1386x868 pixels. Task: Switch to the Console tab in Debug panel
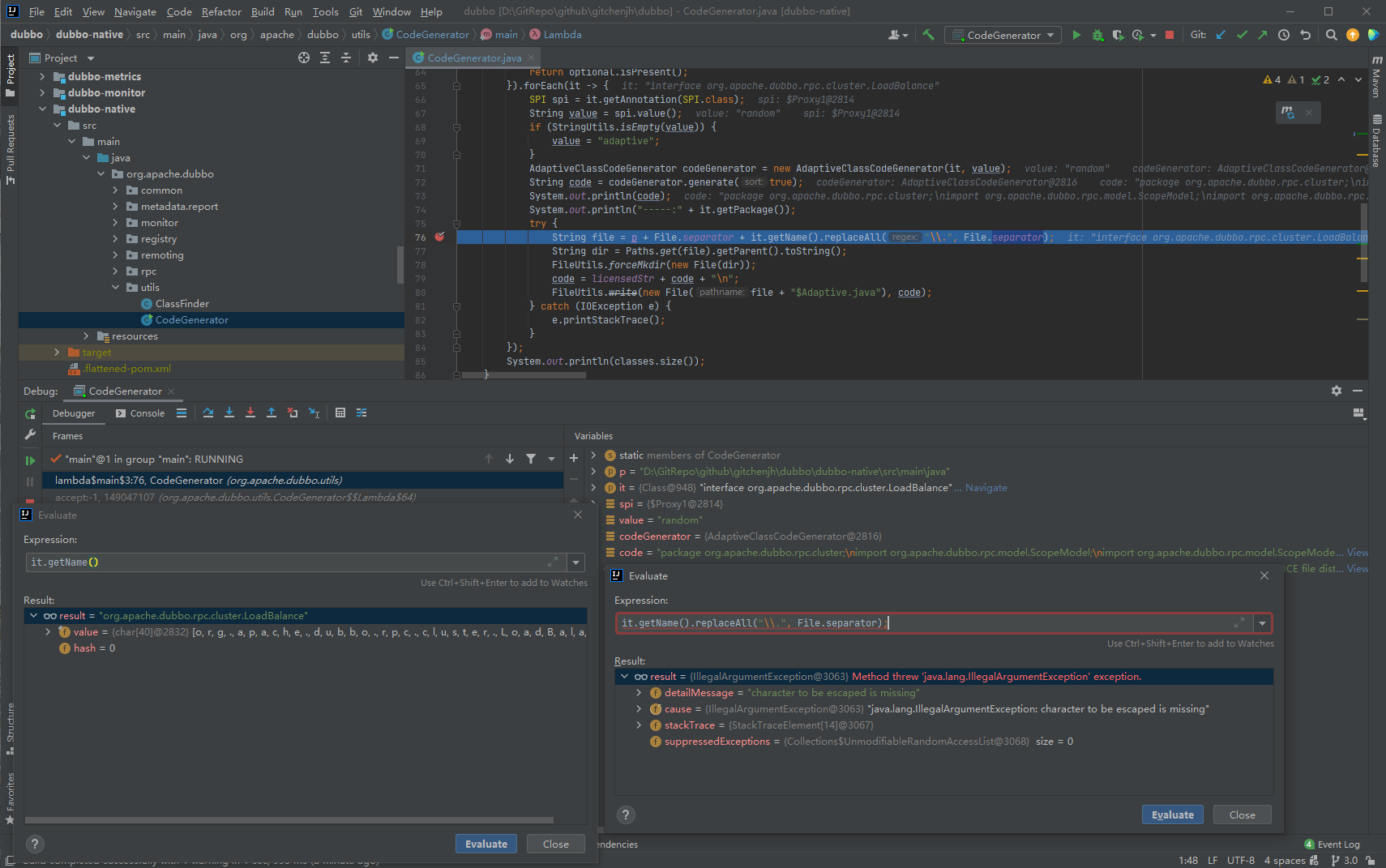tap(140, 413)
